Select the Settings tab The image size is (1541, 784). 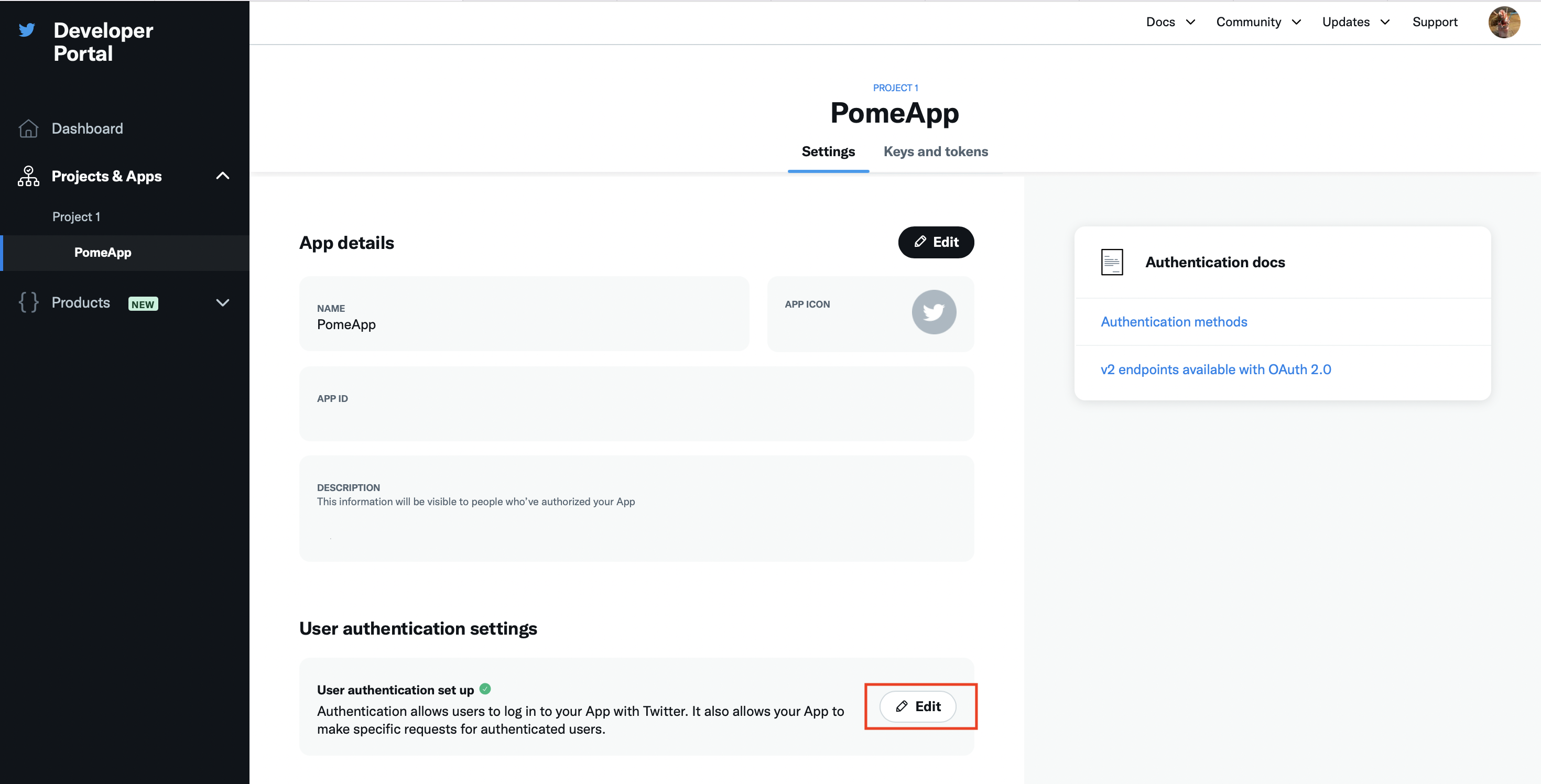[x=828, y=152]
